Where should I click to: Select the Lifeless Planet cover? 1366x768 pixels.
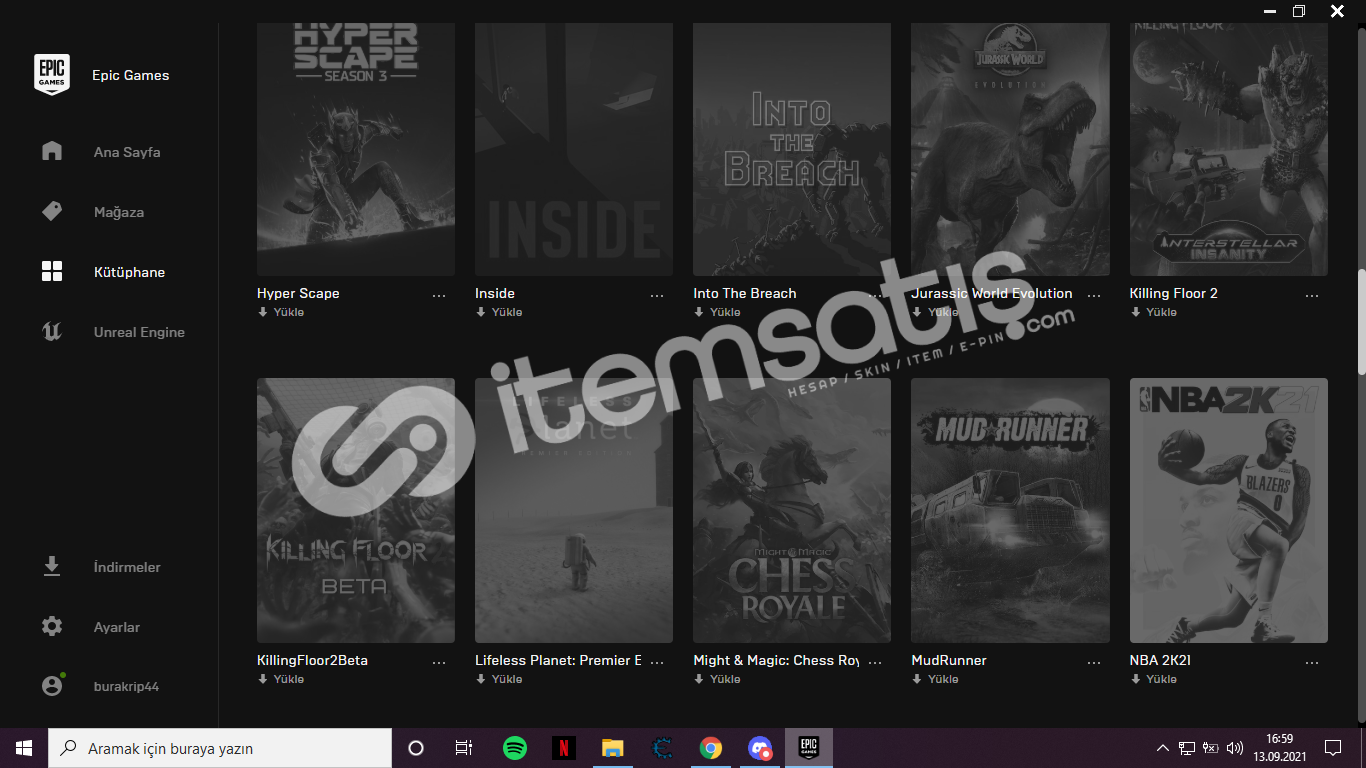coord(574,510)
